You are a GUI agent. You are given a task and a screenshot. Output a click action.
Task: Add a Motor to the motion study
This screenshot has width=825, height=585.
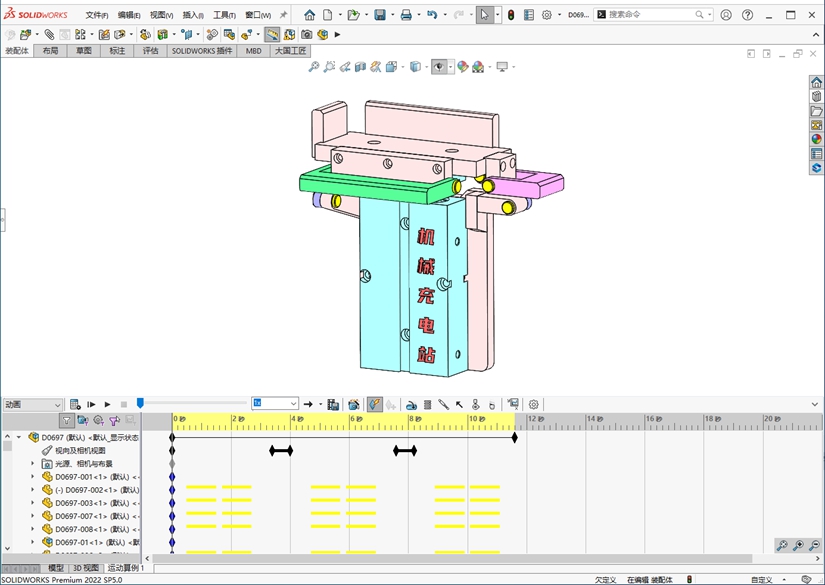click(x=411, y=405)
